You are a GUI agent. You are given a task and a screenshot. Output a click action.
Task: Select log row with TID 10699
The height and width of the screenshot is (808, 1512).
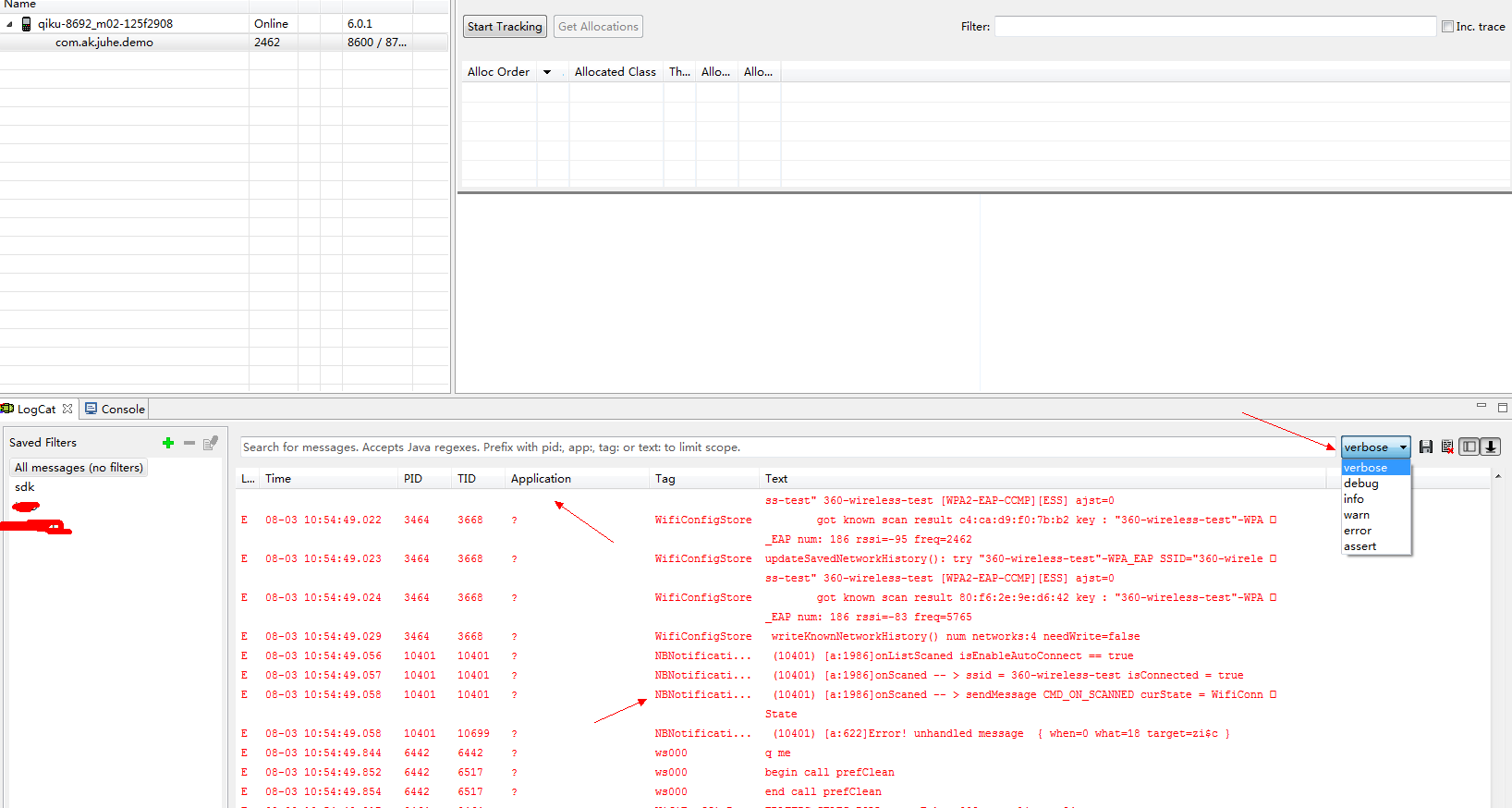pos(781,734)
